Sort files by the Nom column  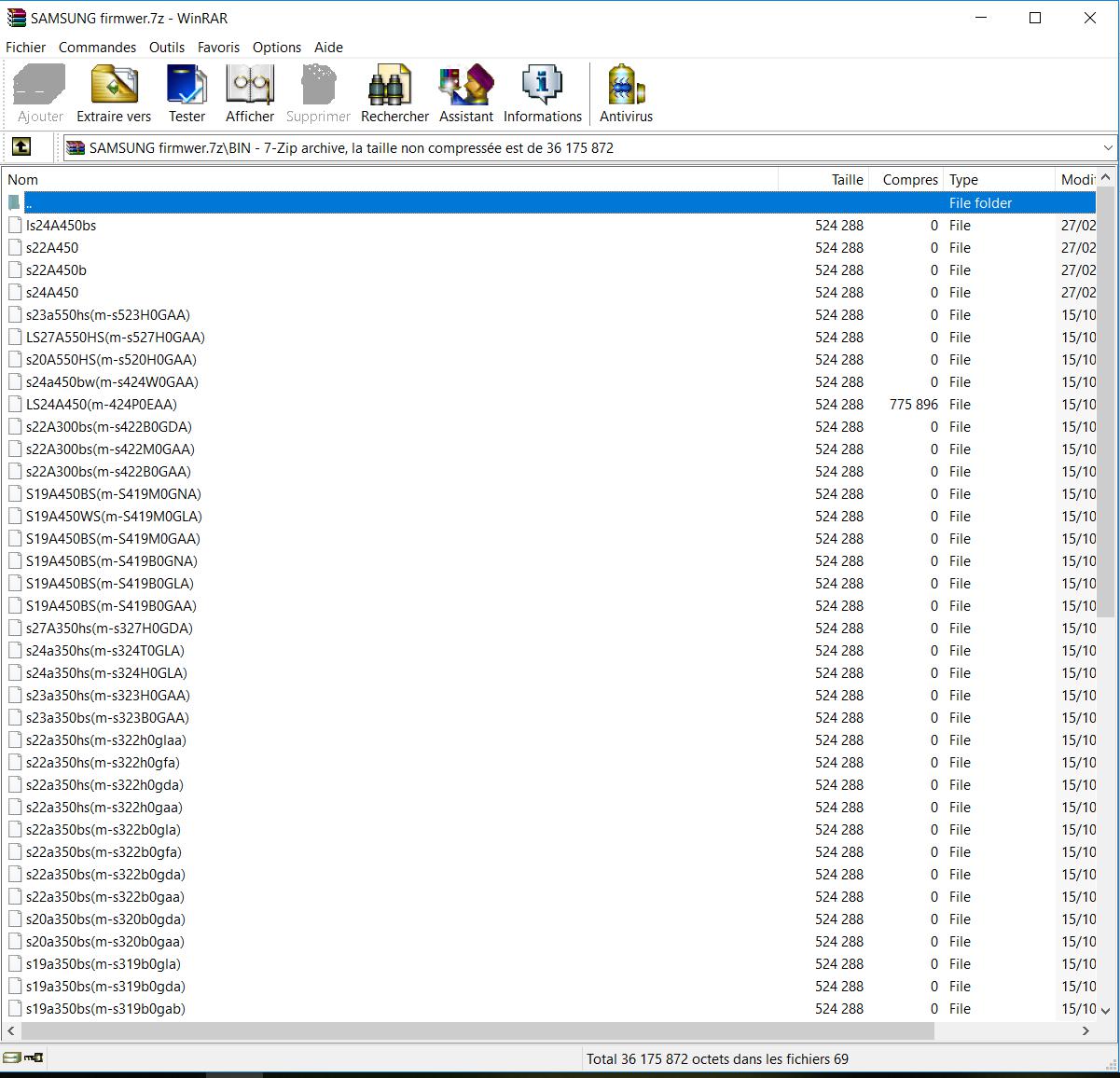coord(22,179)
